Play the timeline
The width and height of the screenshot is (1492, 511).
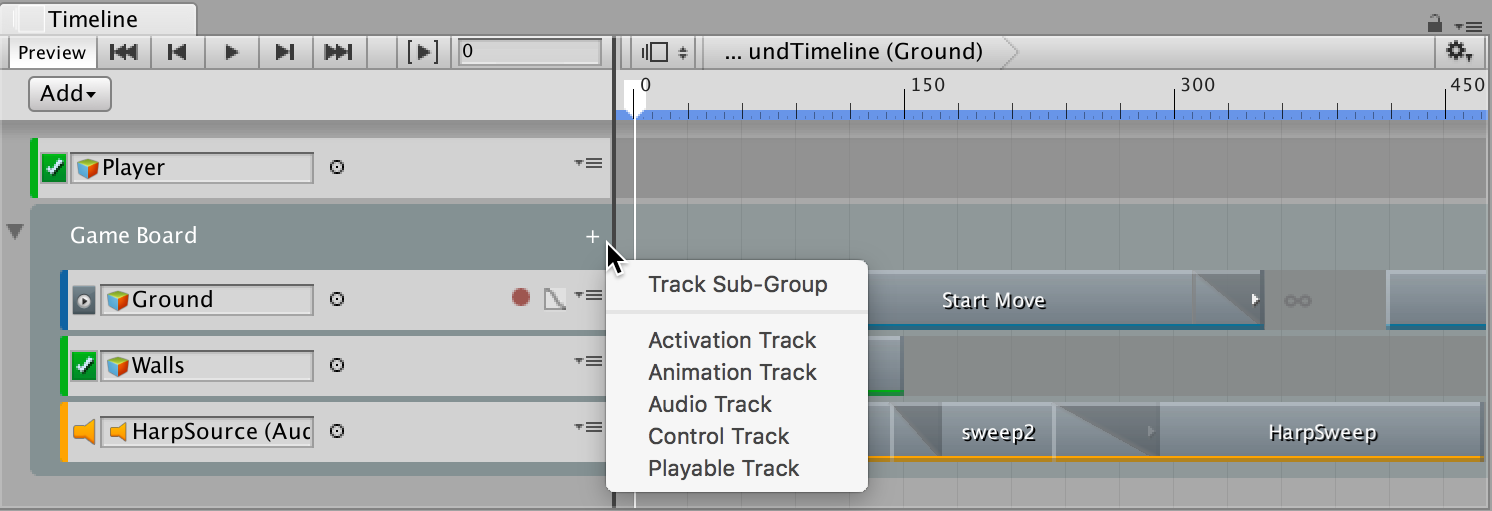tap(231, 52)
